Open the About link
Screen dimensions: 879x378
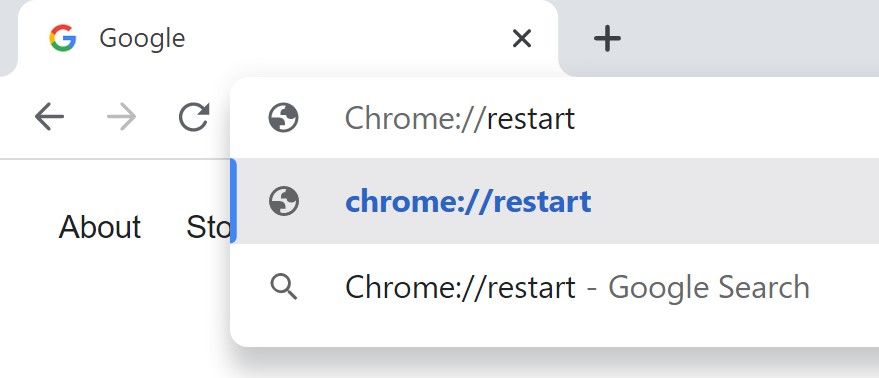pos(100,227)
